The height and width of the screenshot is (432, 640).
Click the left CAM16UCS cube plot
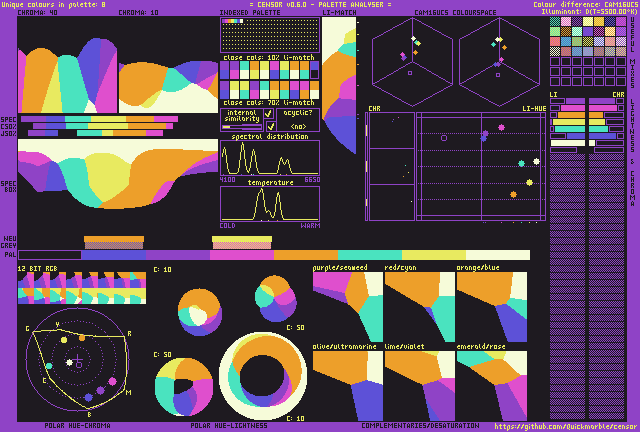[x=412, y=62]
